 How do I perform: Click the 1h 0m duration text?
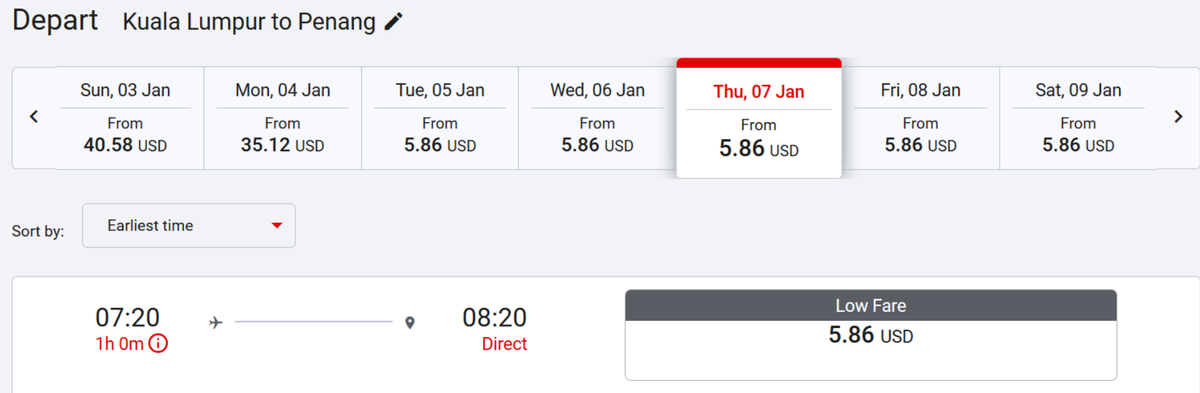(120, 344)
